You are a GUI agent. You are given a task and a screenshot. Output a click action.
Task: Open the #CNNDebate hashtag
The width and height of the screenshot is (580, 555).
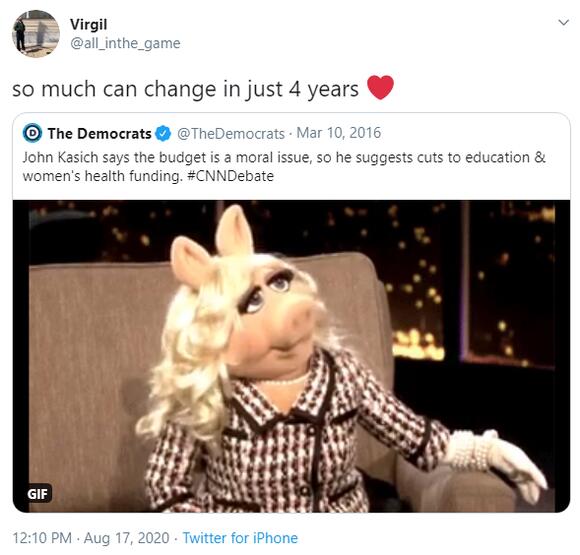pos(230,176)
